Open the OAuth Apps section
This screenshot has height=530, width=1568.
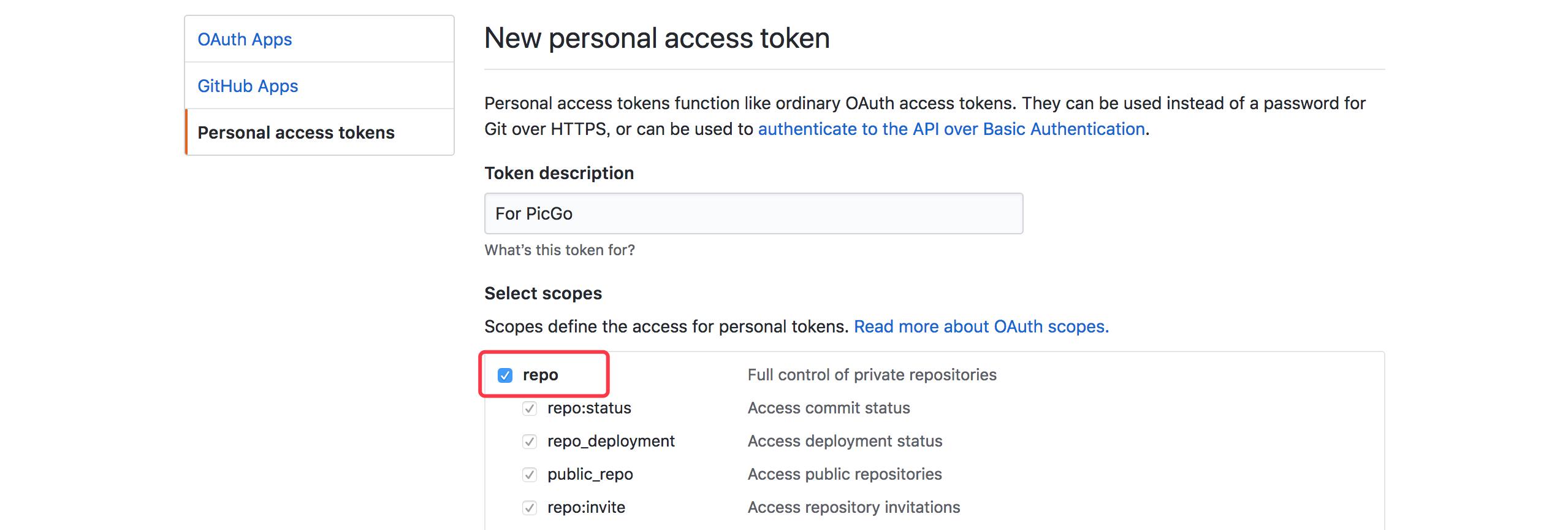coord(245,39)
